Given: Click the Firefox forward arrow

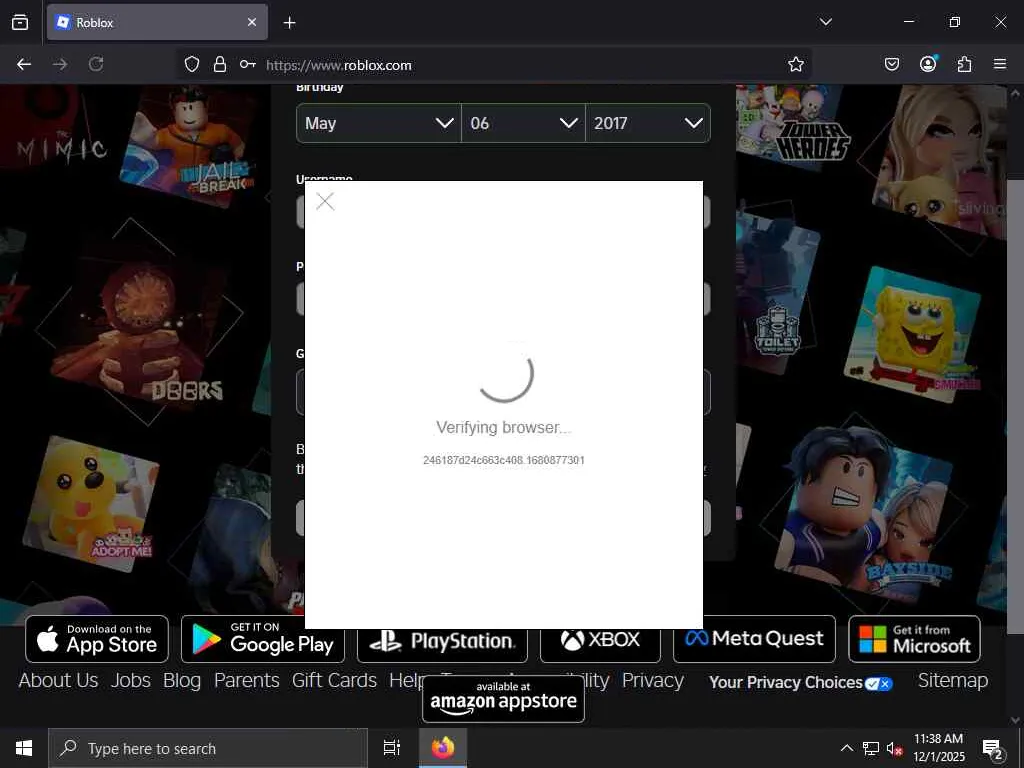Looking at the screenshot, I should click(x=60, y=64).
